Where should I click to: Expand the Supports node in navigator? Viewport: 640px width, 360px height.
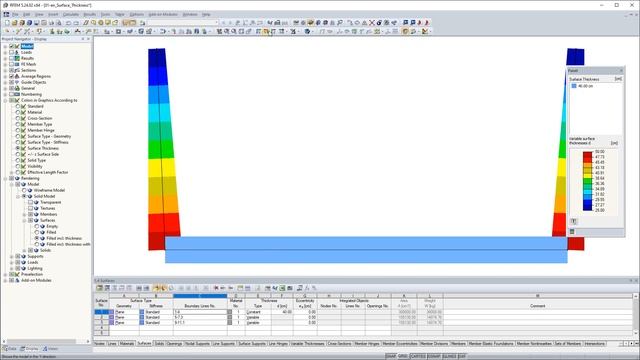point(11,256)
